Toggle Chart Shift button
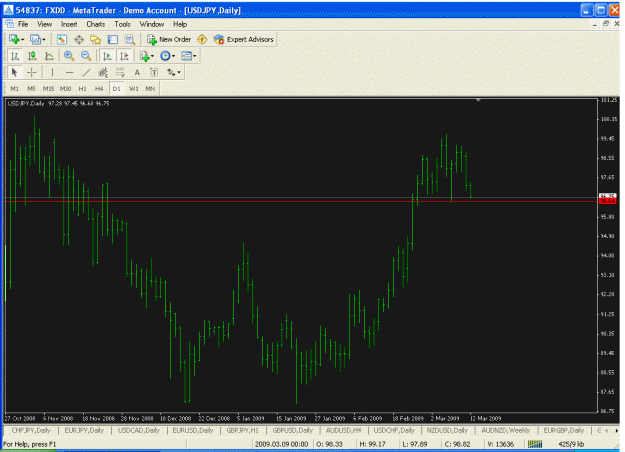Viewport: 625px width, 452px height. (124, 56)
